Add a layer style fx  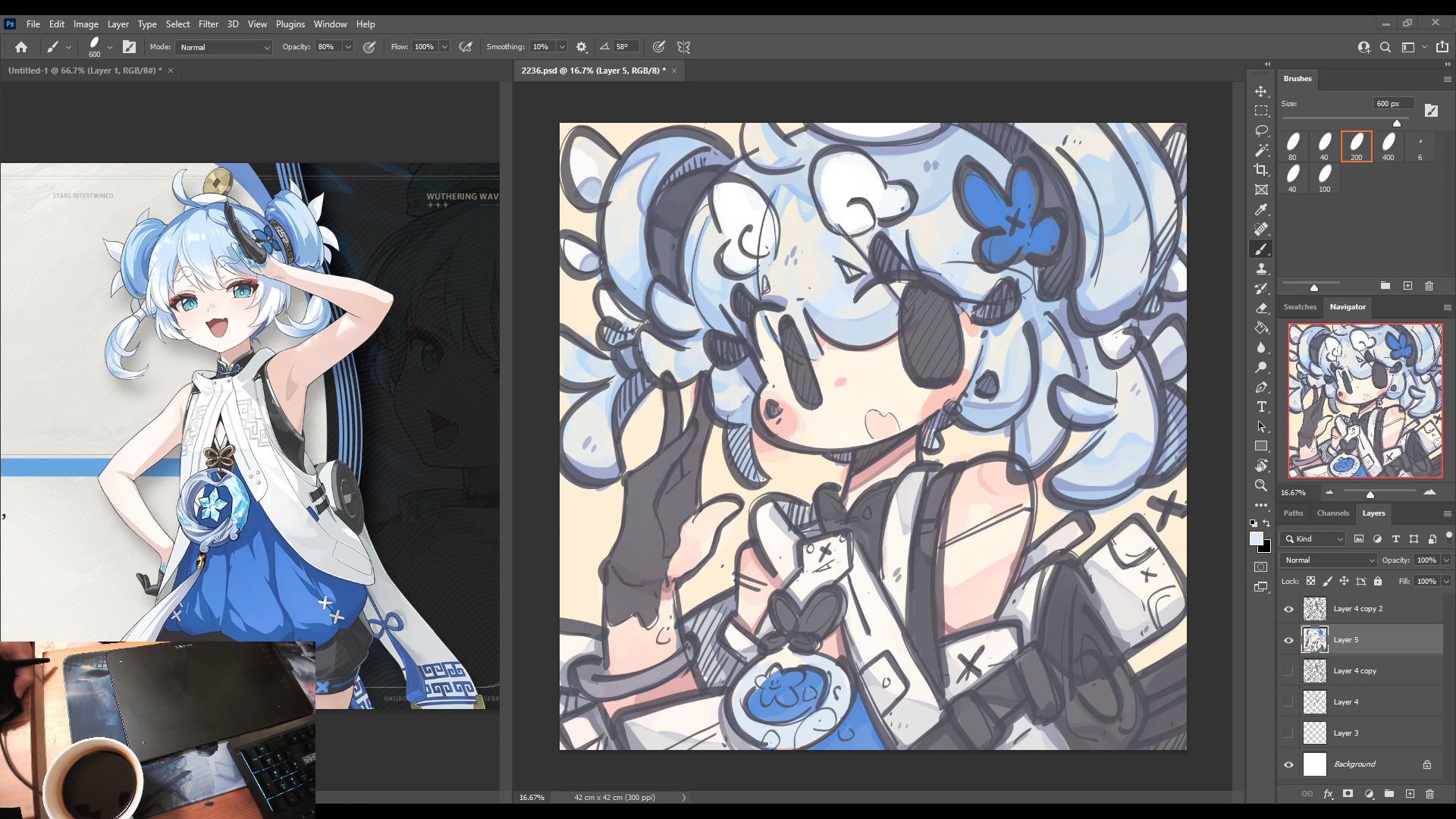tap(1328, 794)
